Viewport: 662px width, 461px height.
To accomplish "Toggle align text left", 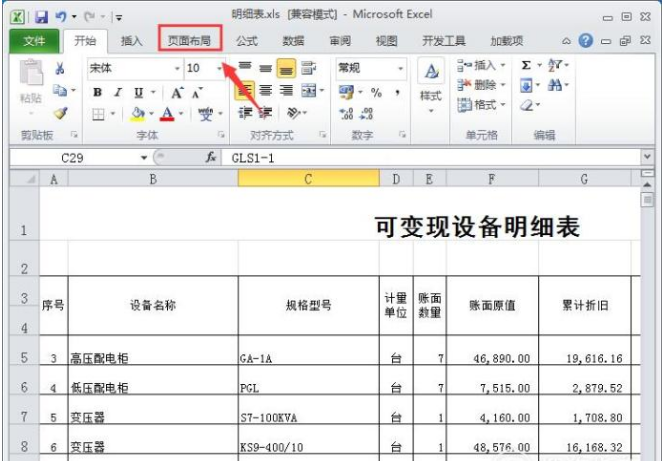I will coord(245,90).
